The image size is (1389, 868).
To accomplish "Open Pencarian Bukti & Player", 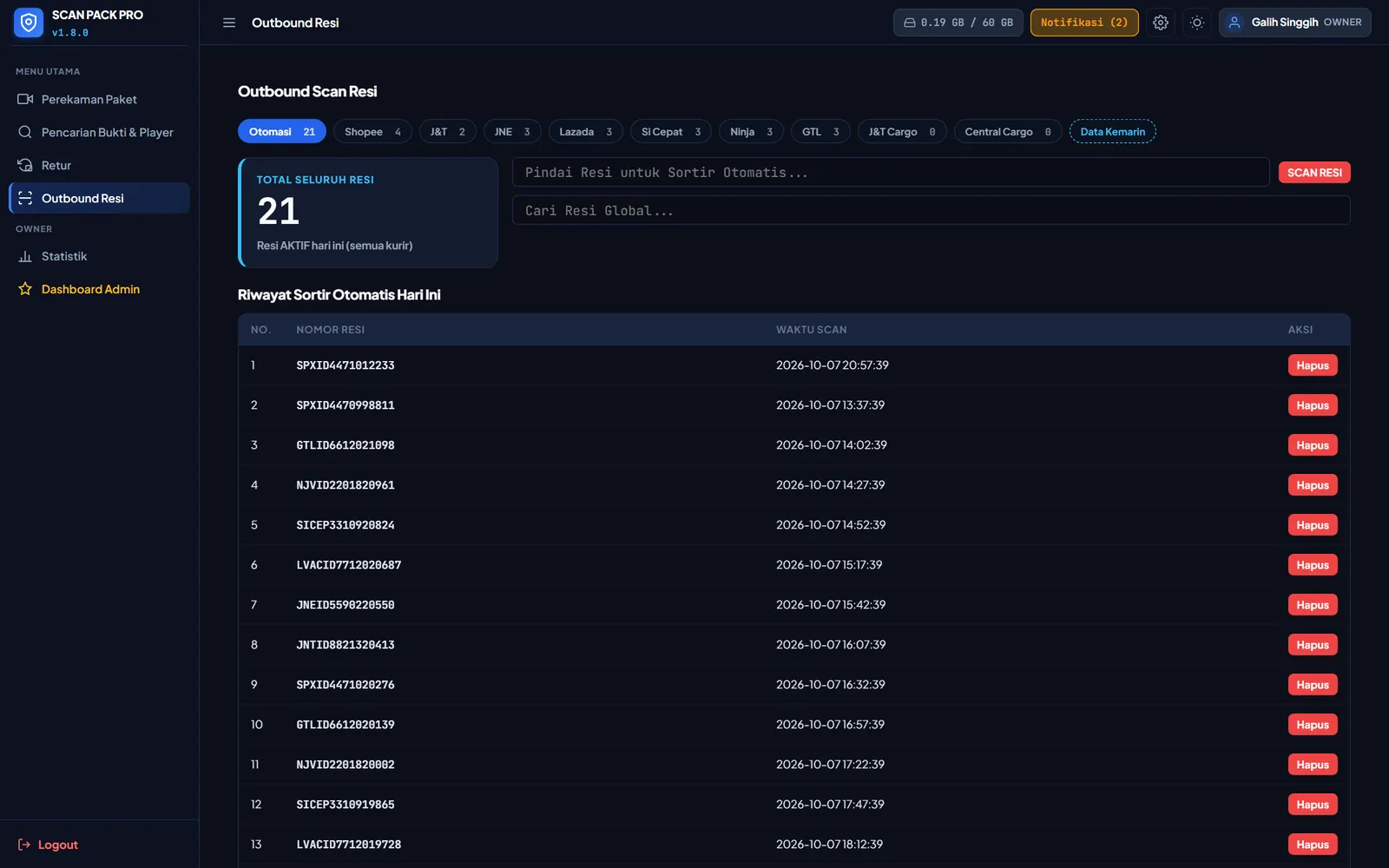I will [x=99, y=132].
